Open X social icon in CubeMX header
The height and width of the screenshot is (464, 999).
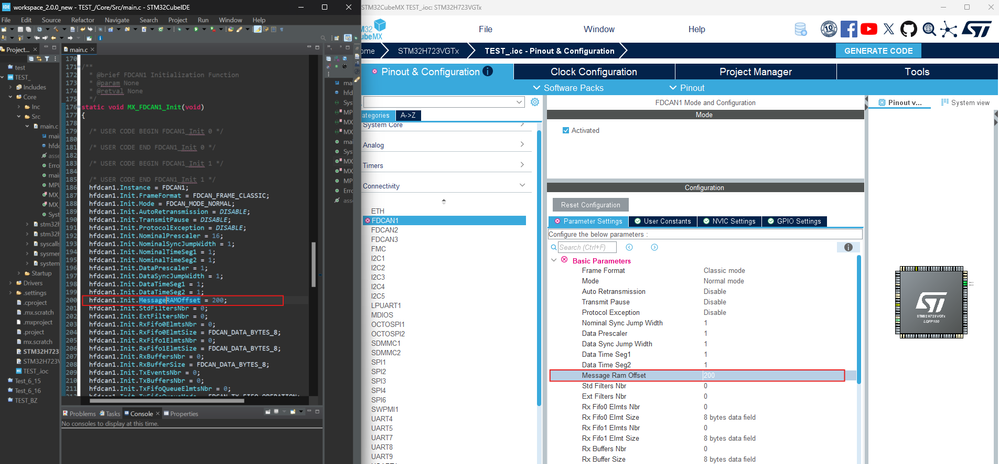pyautogui.click(x=889, y=29)
